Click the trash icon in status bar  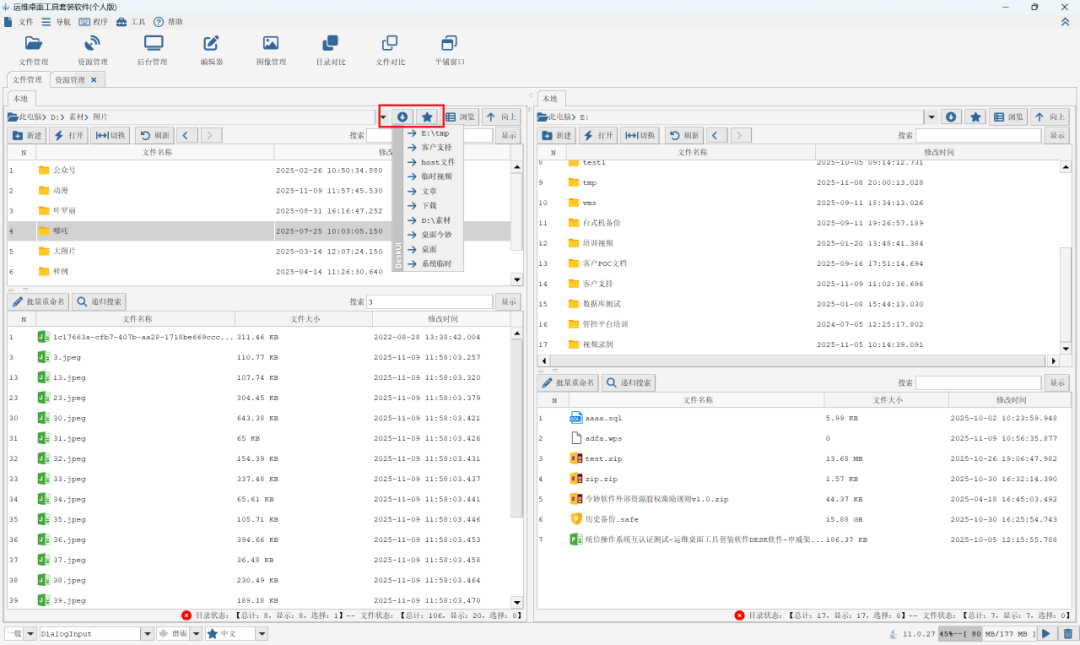pyautogui.click(x=1068, y=633)
